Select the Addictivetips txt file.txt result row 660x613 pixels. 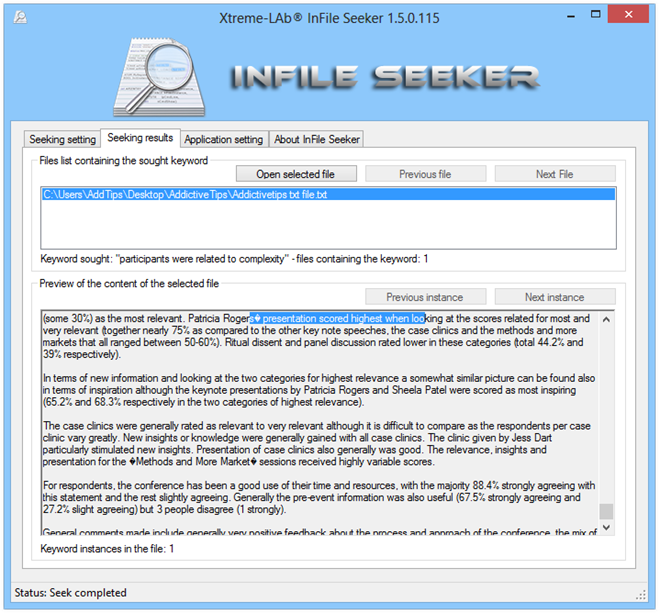(328, 195)
